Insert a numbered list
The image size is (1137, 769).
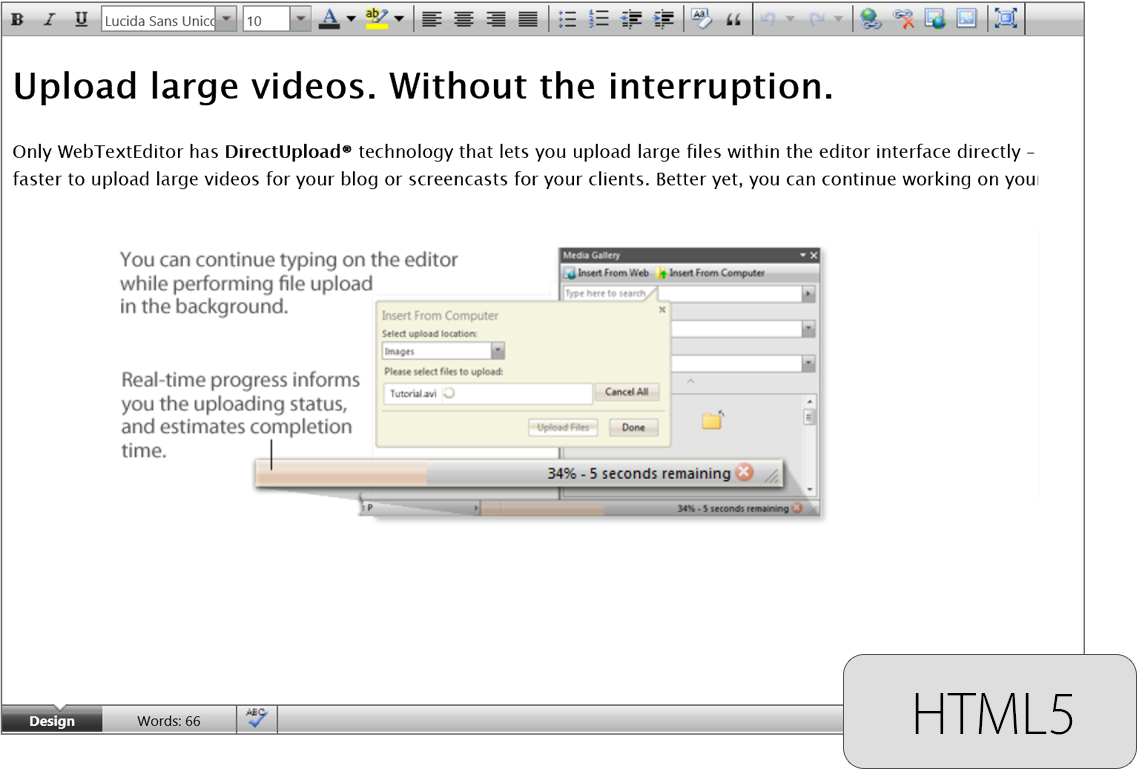tap(599, 19)
